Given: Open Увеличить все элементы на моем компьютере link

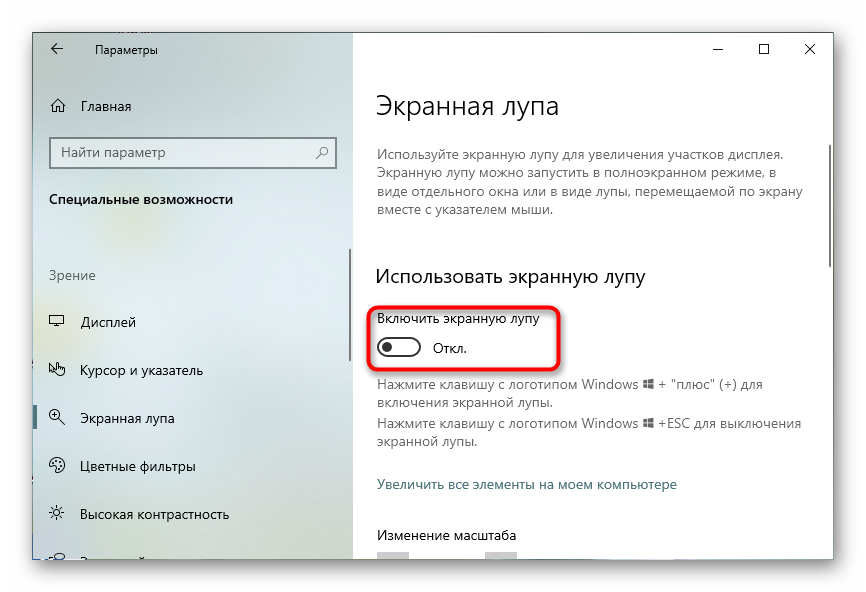Looking at the screenshot, I should [526, 484].
